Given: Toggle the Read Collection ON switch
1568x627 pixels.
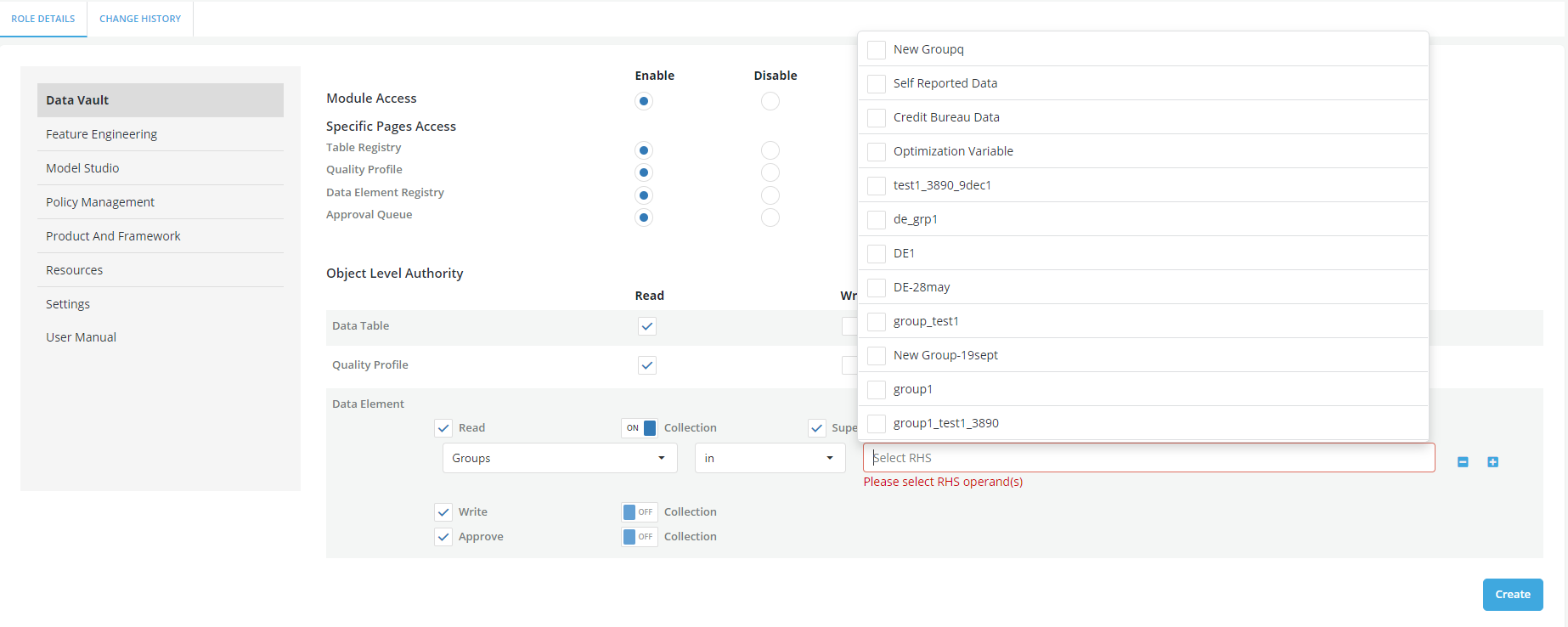Looking at the screenshot, I should point(639,428).
